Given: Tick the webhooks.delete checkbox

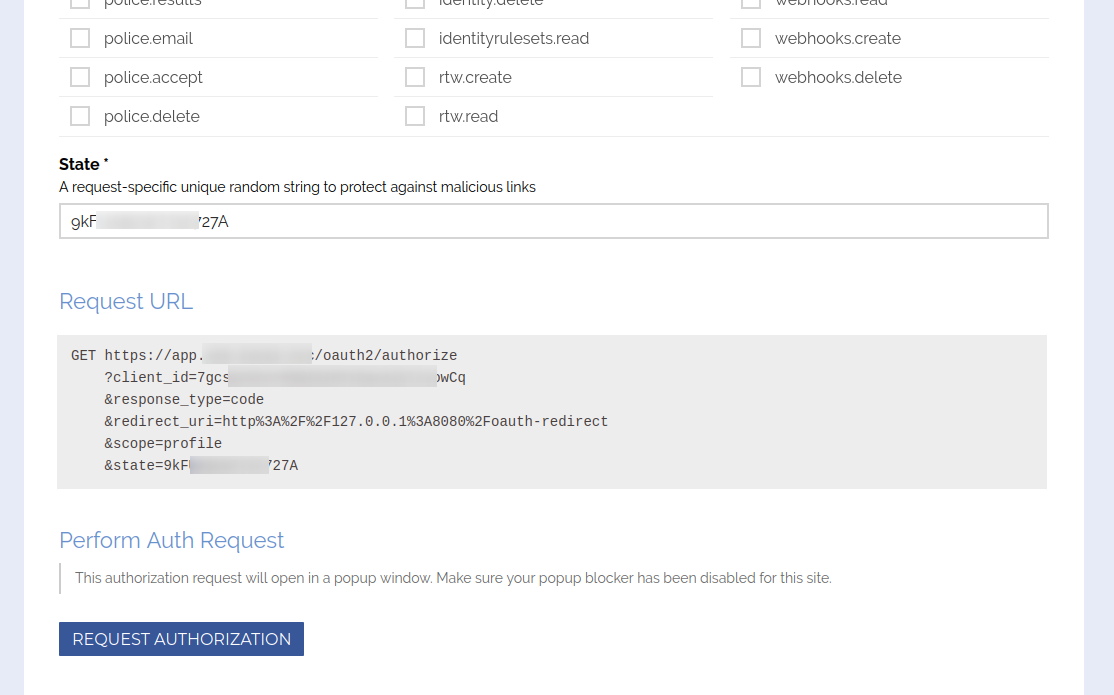Looking at the screenshot, I should click(x=751, y=78).
